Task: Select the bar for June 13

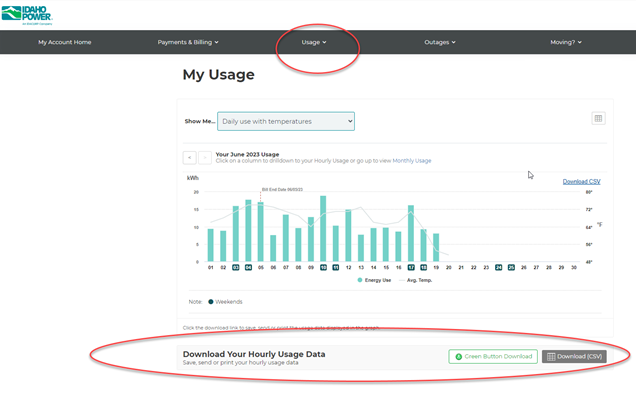Action: [x=361, y=248]
